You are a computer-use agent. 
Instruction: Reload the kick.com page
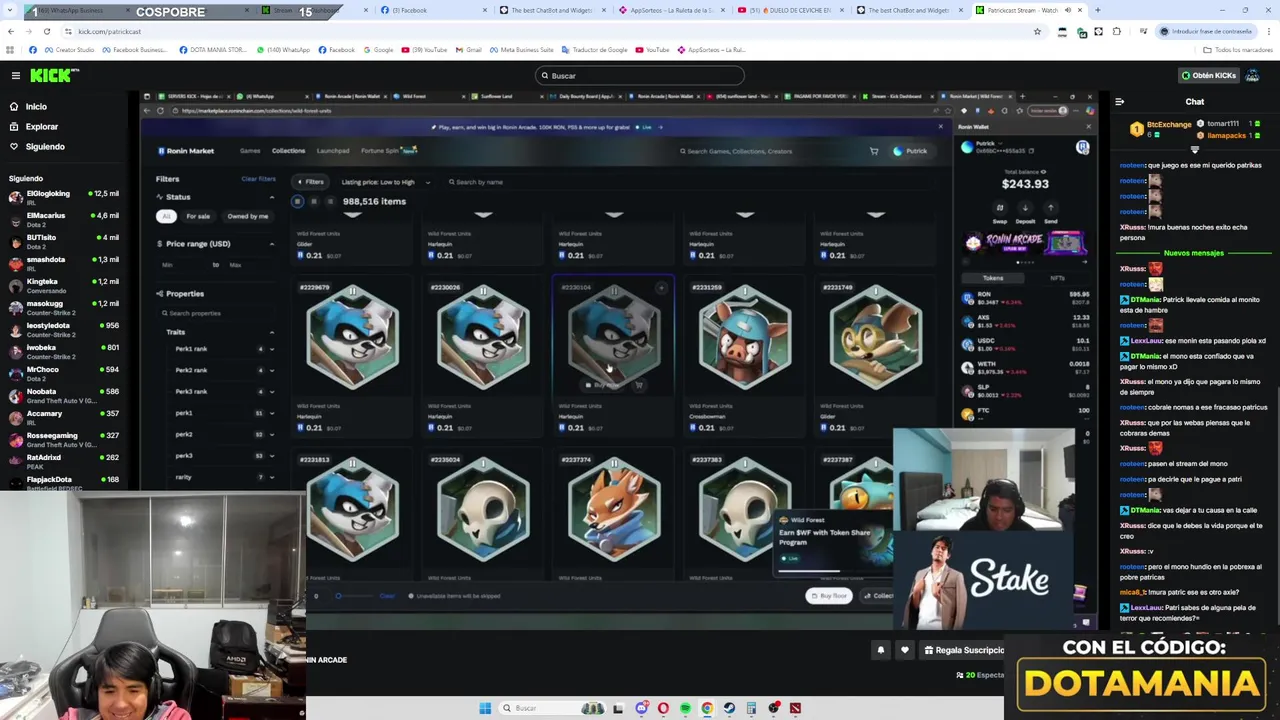click(46, 31)
